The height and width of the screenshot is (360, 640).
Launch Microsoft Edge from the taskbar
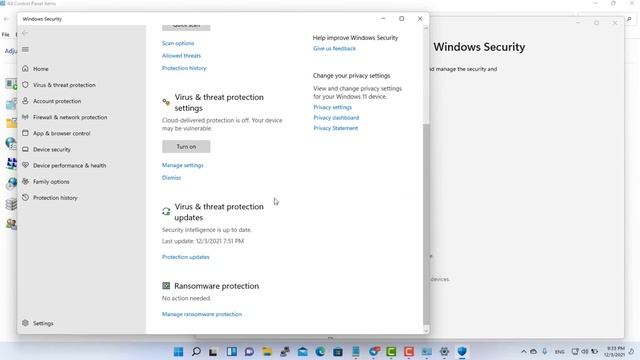[x=320, y=351]
